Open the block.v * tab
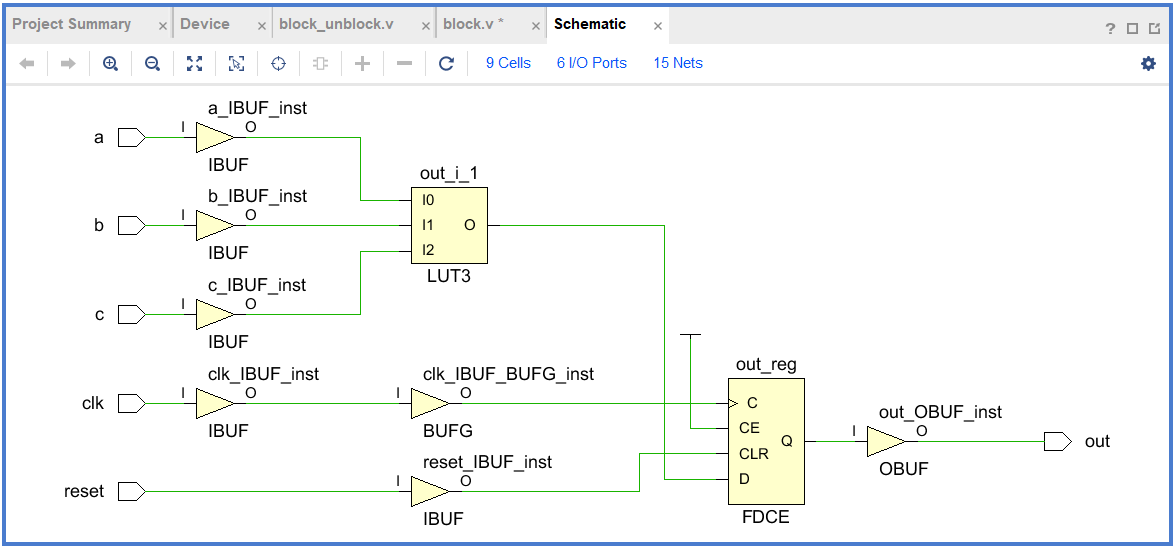1174x548 pixels. coord(473,24)
